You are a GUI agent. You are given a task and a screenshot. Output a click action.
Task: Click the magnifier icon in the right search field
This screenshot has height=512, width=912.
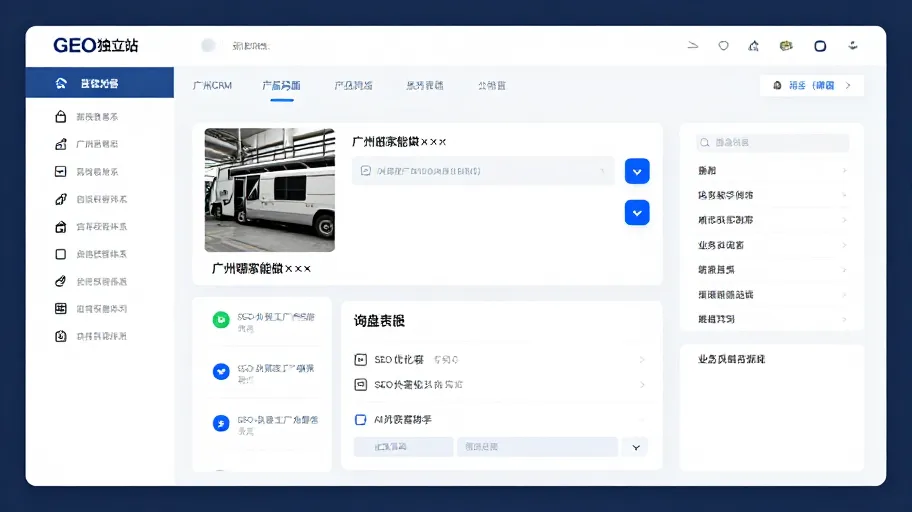pos(705,143)
